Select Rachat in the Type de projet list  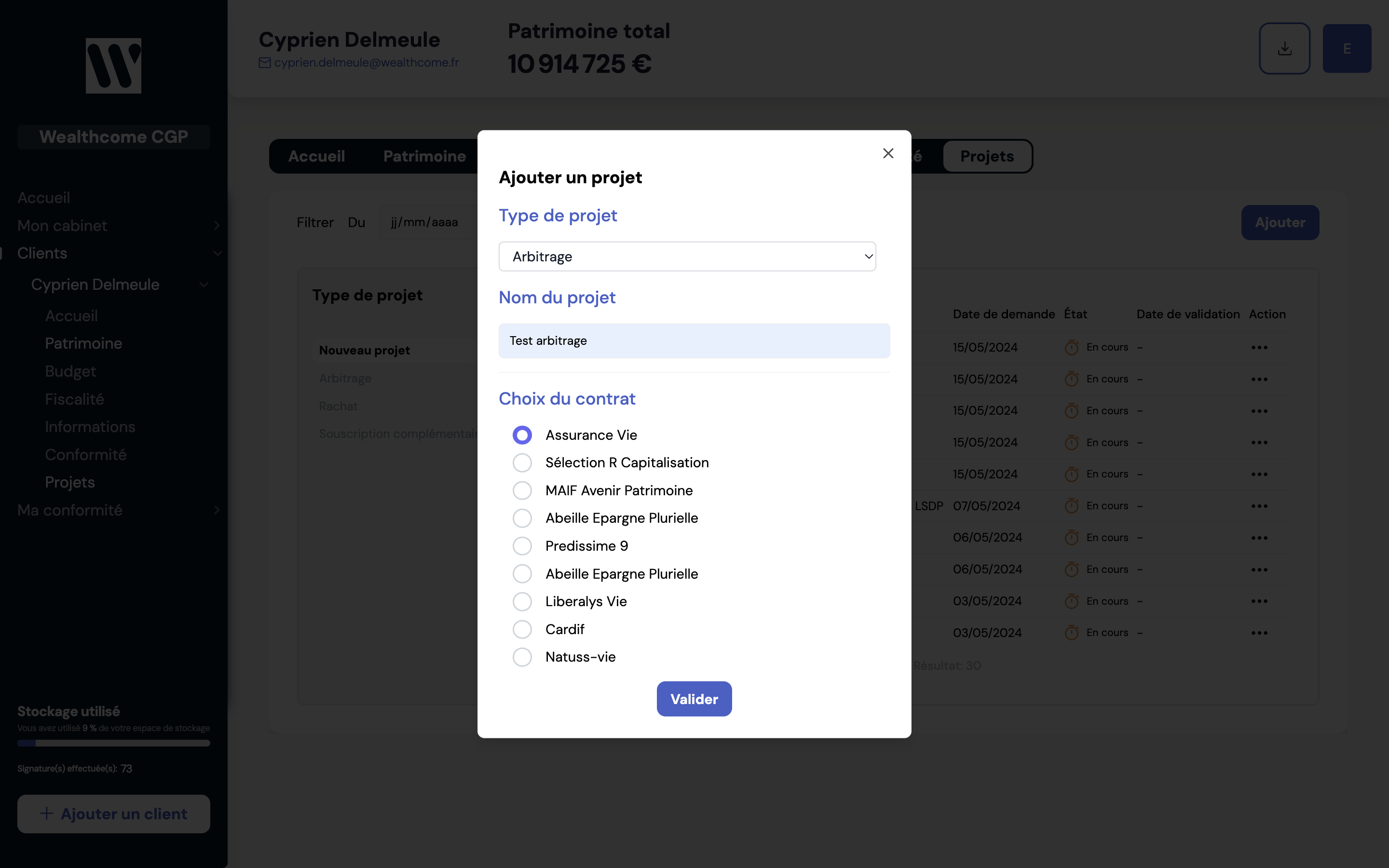point(338,406)
